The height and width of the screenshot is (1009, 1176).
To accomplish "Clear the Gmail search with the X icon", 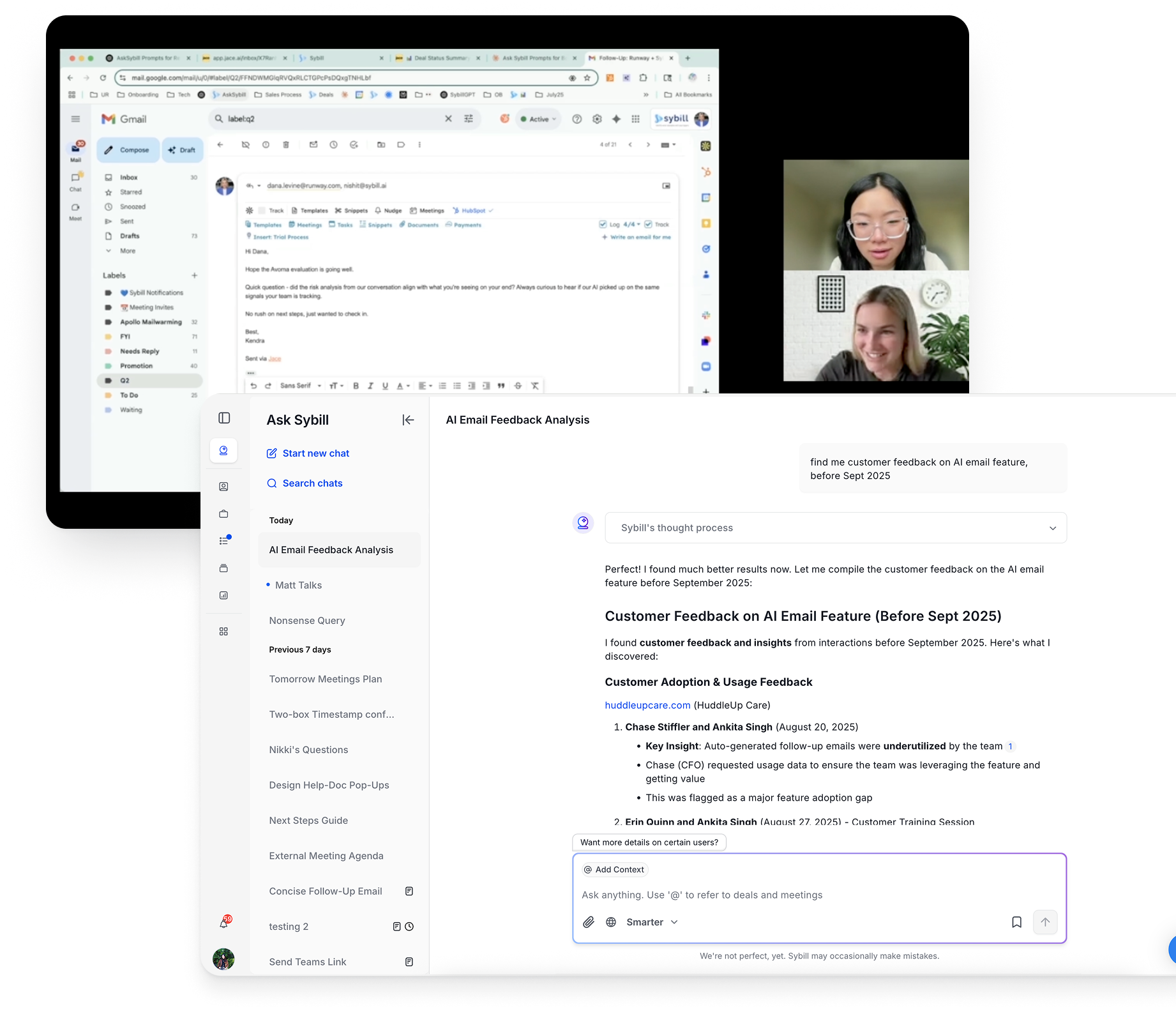I will click(x=448, y=119).
